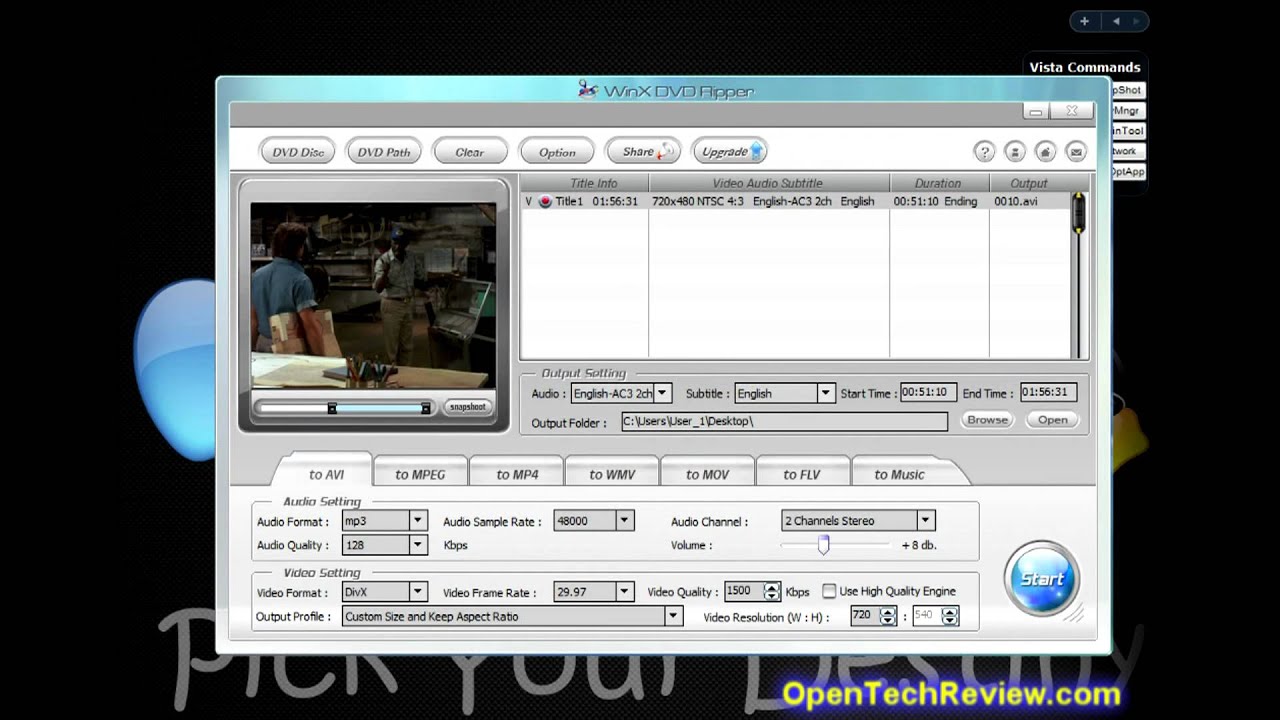Open the Output Profile dropdown
The height and width of the screenshot is (720, 1280).
(674, 616)
